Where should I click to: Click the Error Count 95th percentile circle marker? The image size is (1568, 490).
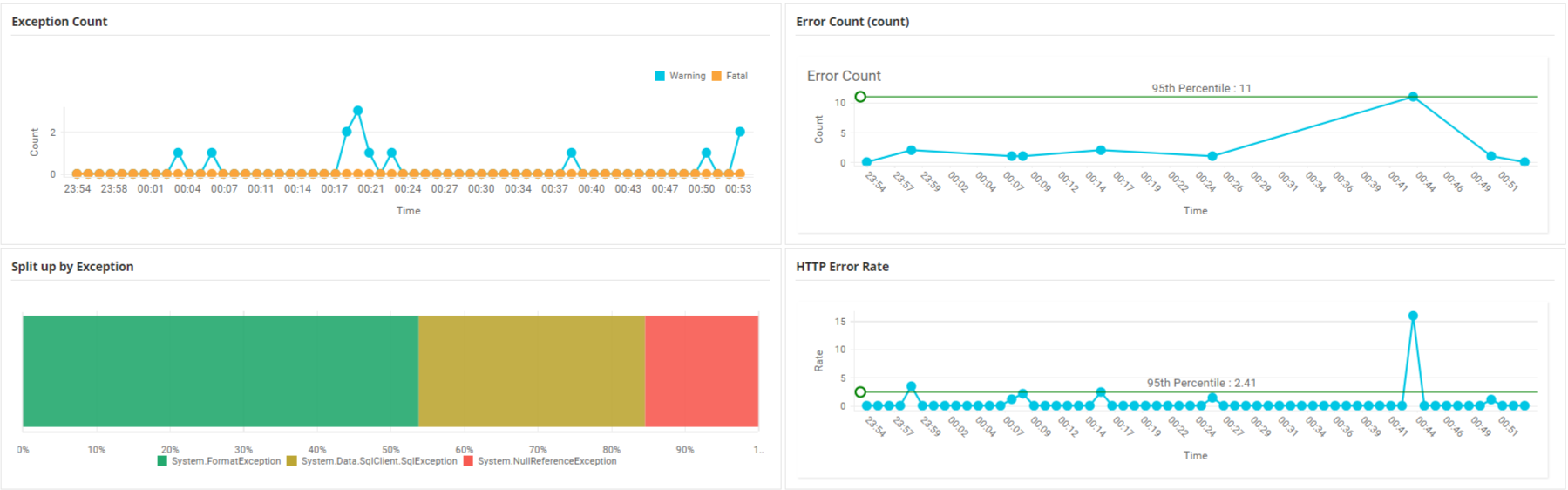tap(860, 97)
